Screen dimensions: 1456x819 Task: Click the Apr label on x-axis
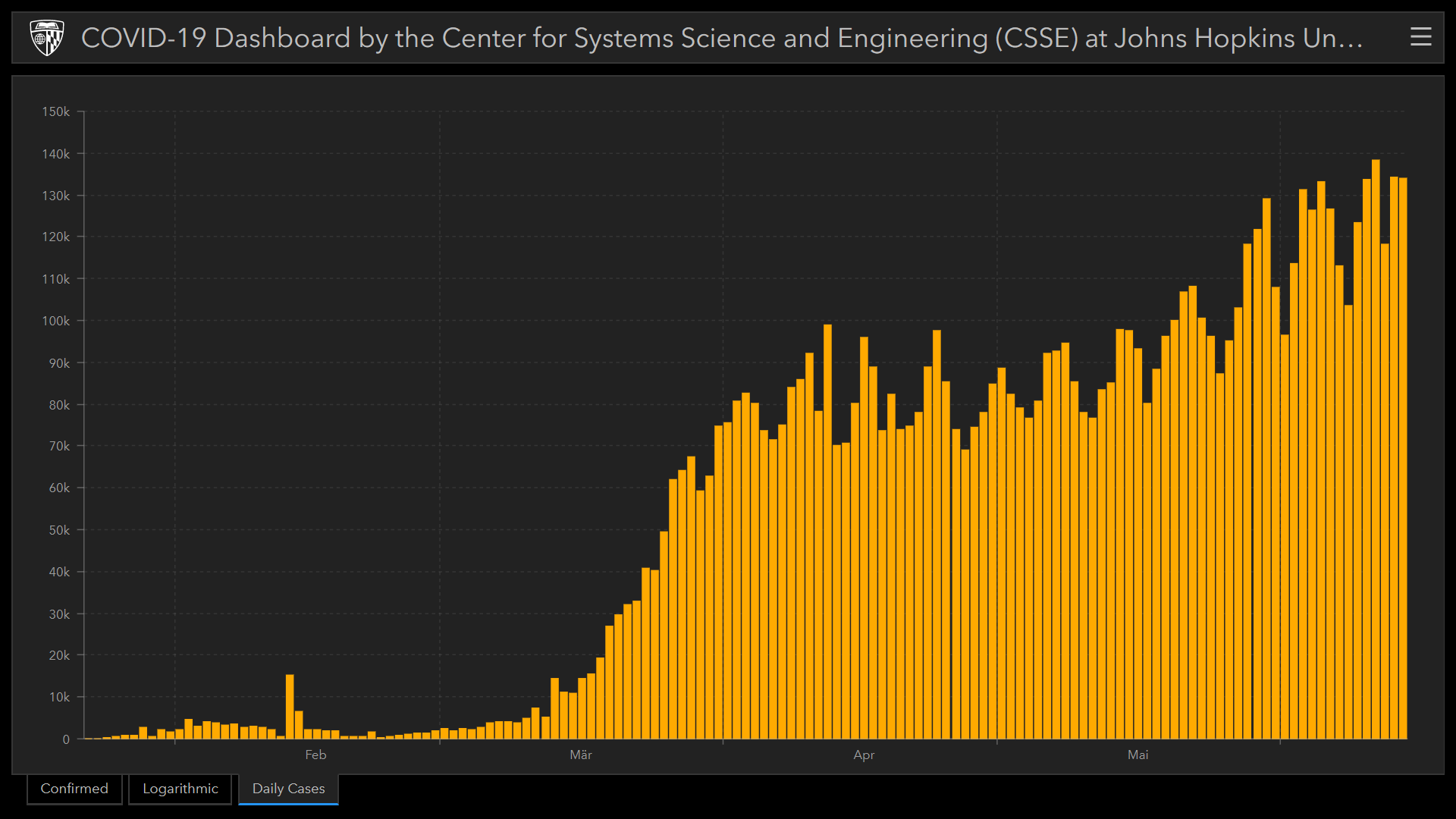[864, 755]
